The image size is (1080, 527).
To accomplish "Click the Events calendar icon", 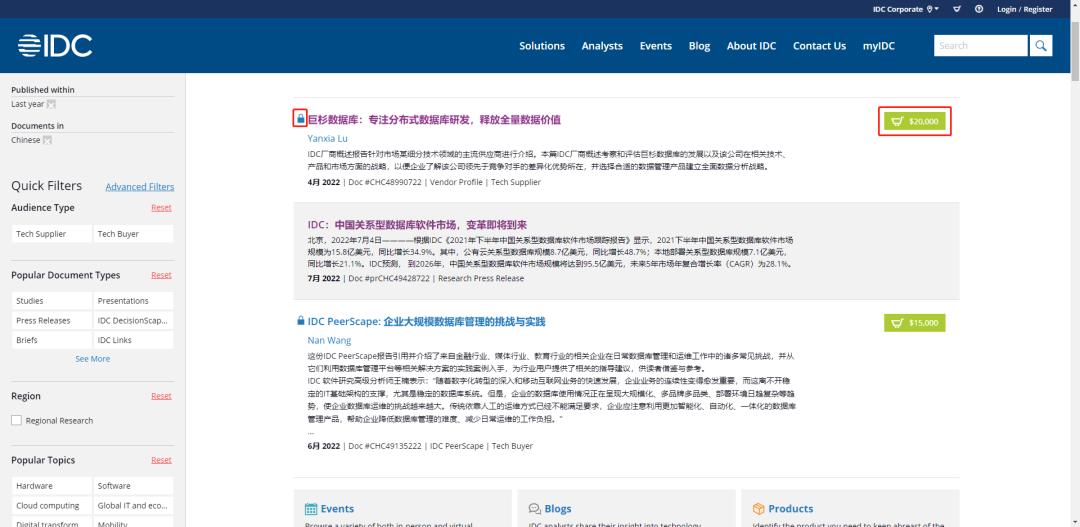I will (x=311, y=508).
